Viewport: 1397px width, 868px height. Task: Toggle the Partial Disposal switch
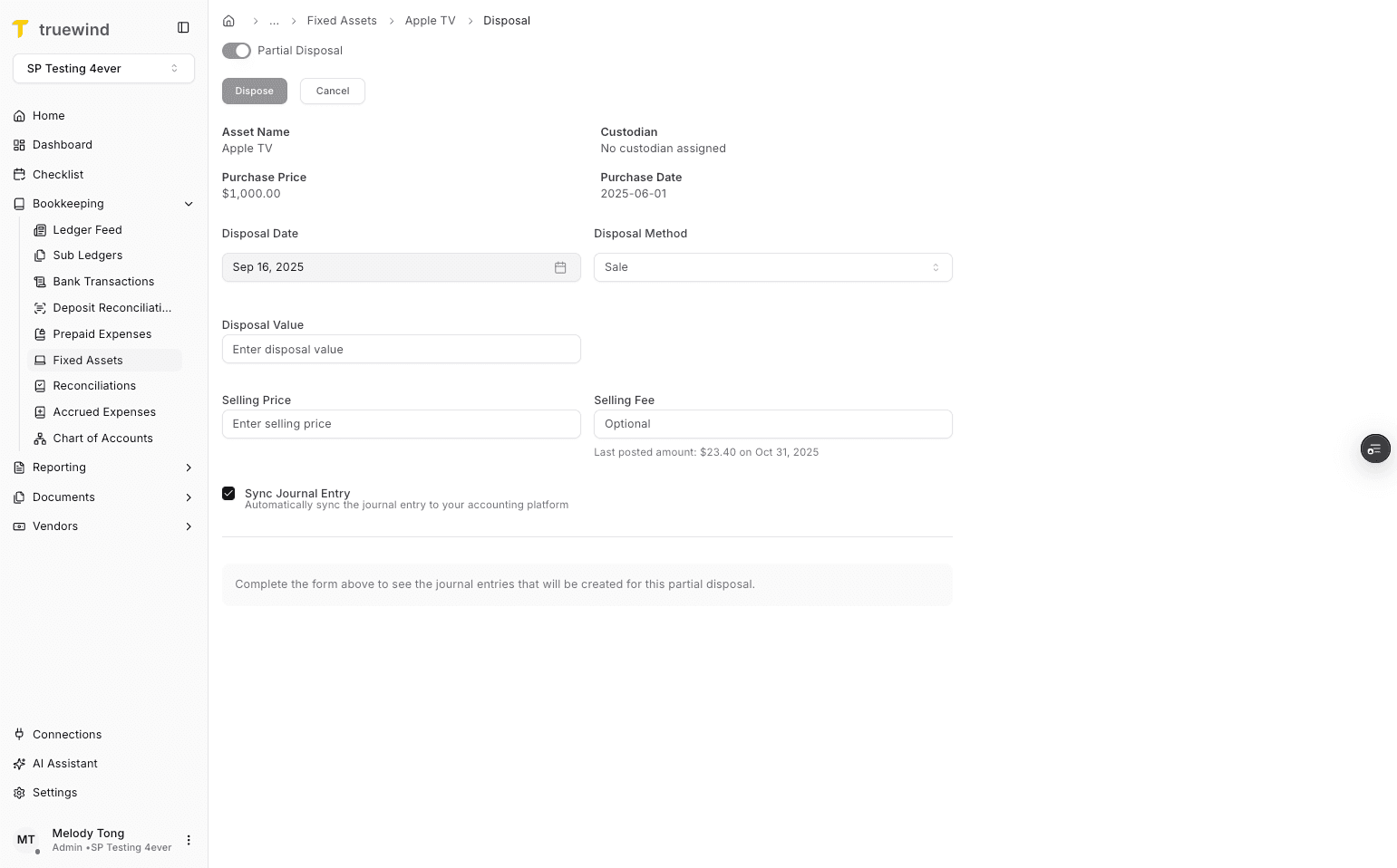click(x=236, y=51)
